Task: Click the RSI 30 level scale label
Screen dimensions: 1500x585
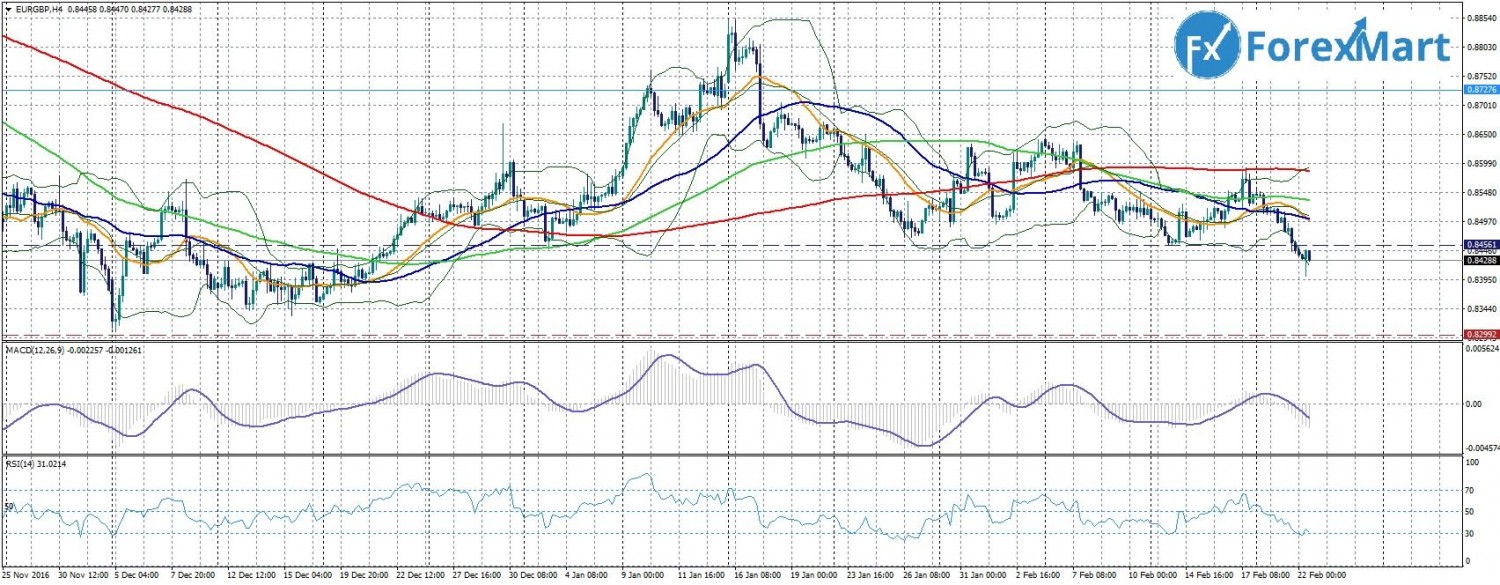Action: click(x=1470, y=533)
